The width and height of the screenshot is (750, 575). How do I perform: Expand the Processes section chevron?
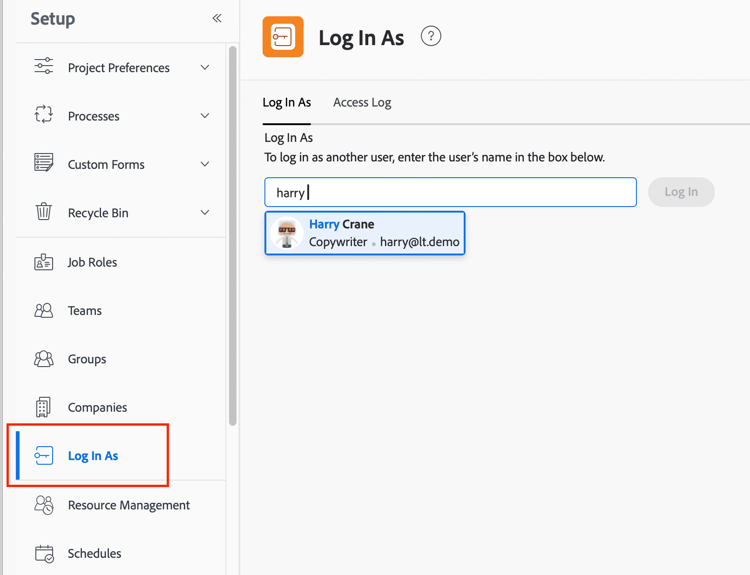(205, 116)
